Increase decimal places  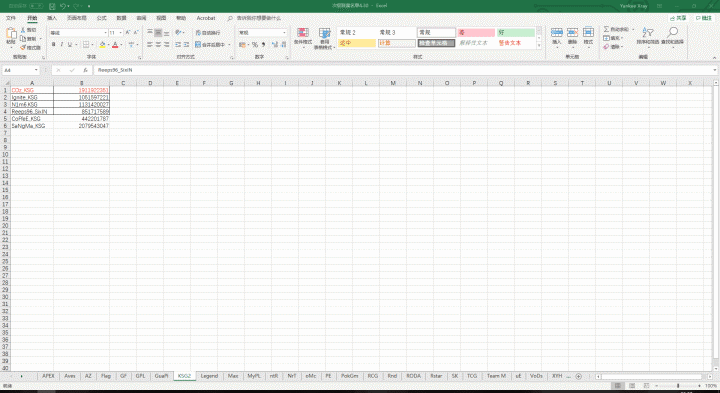(x=275, y=45)
